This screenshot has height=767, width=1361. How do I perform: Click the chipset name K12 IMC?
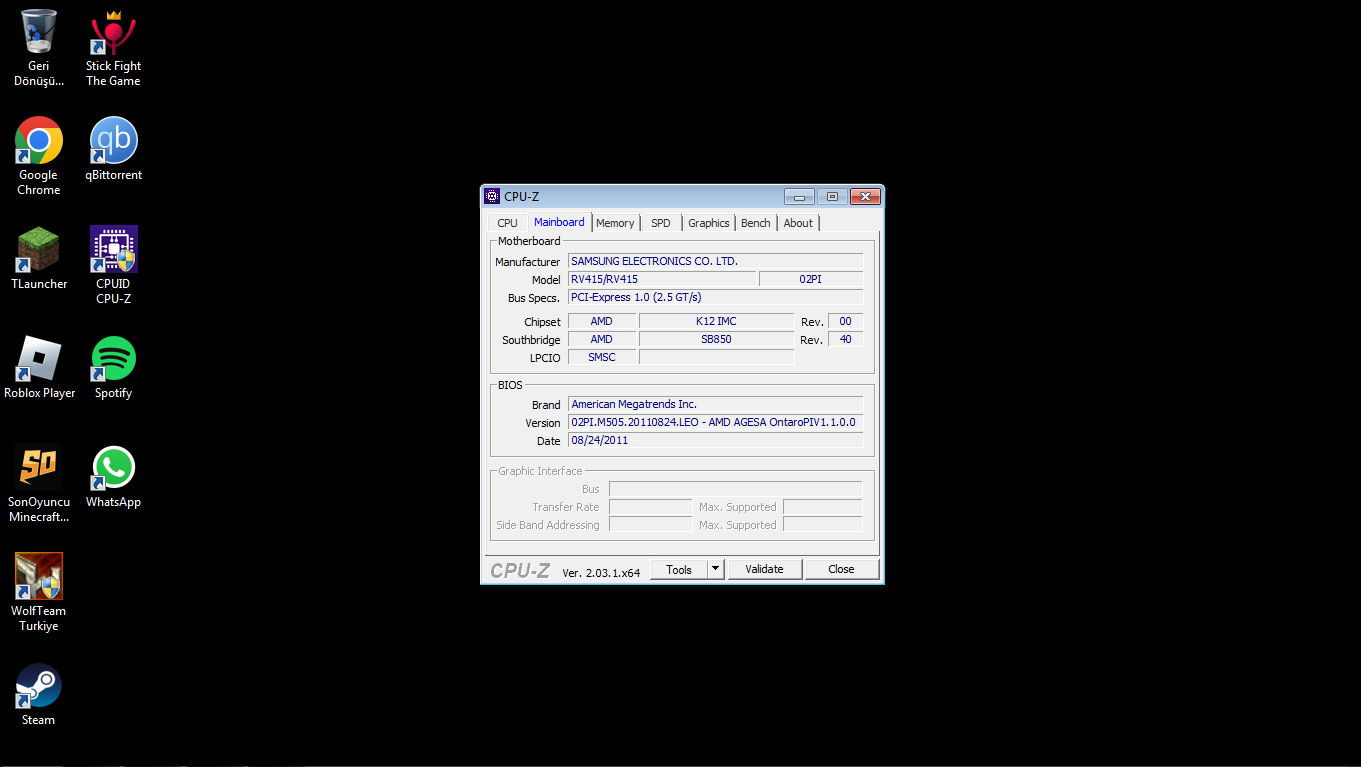[716, 321]
